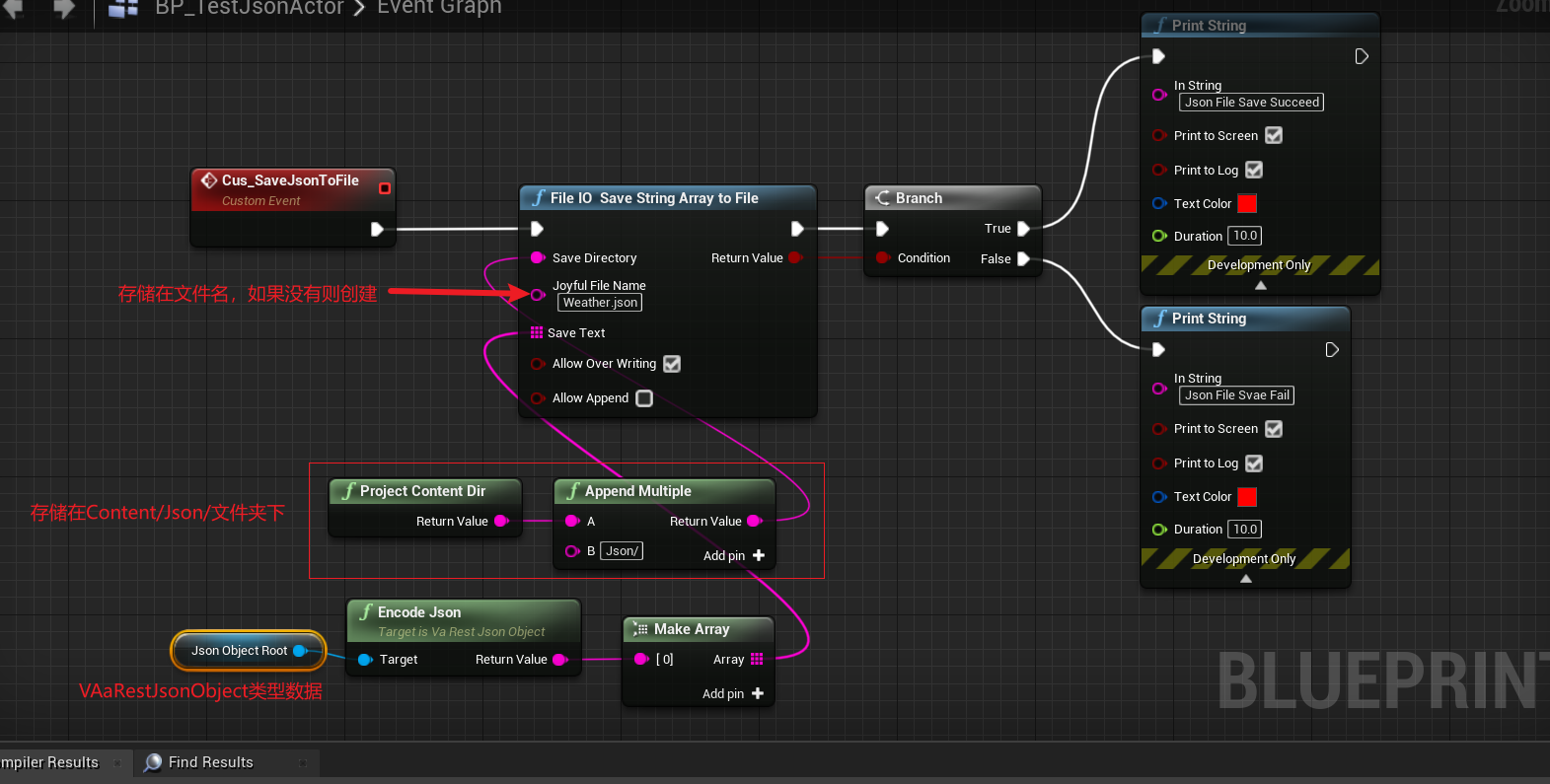
Task: Click the Encode Json Target pin
Action: click(x=365, y=660)
